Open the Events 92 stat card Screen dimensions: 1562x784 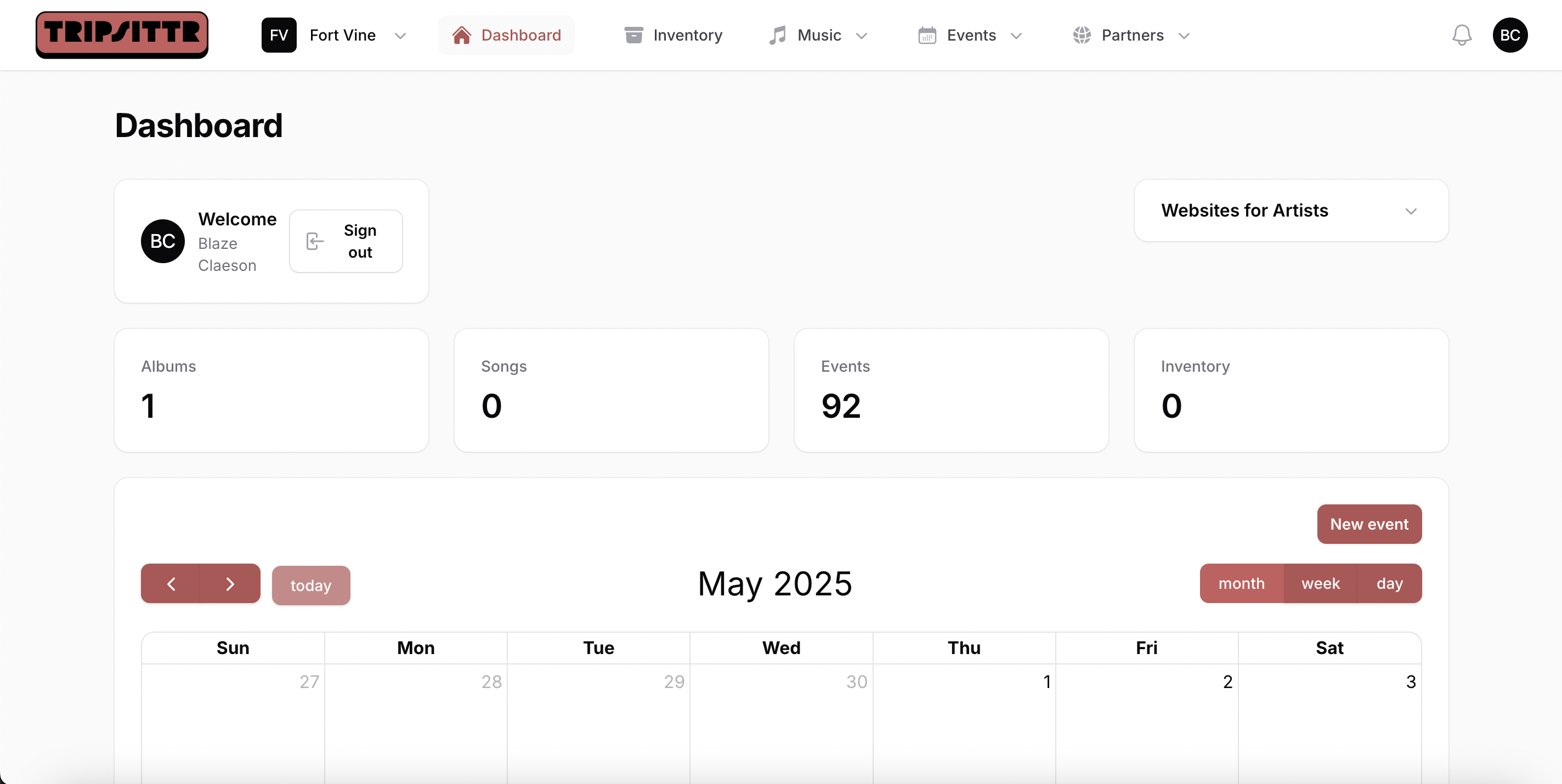952,390
